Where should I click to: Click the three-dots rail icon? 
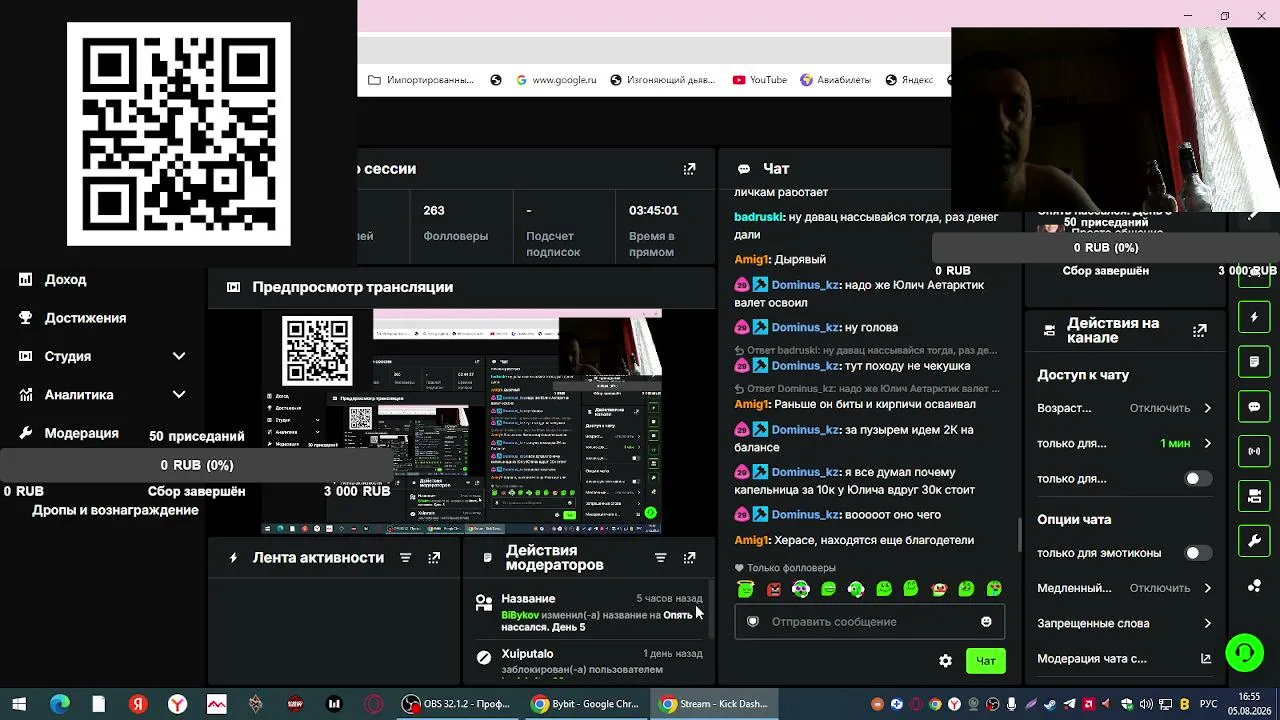pos(1254,586)
